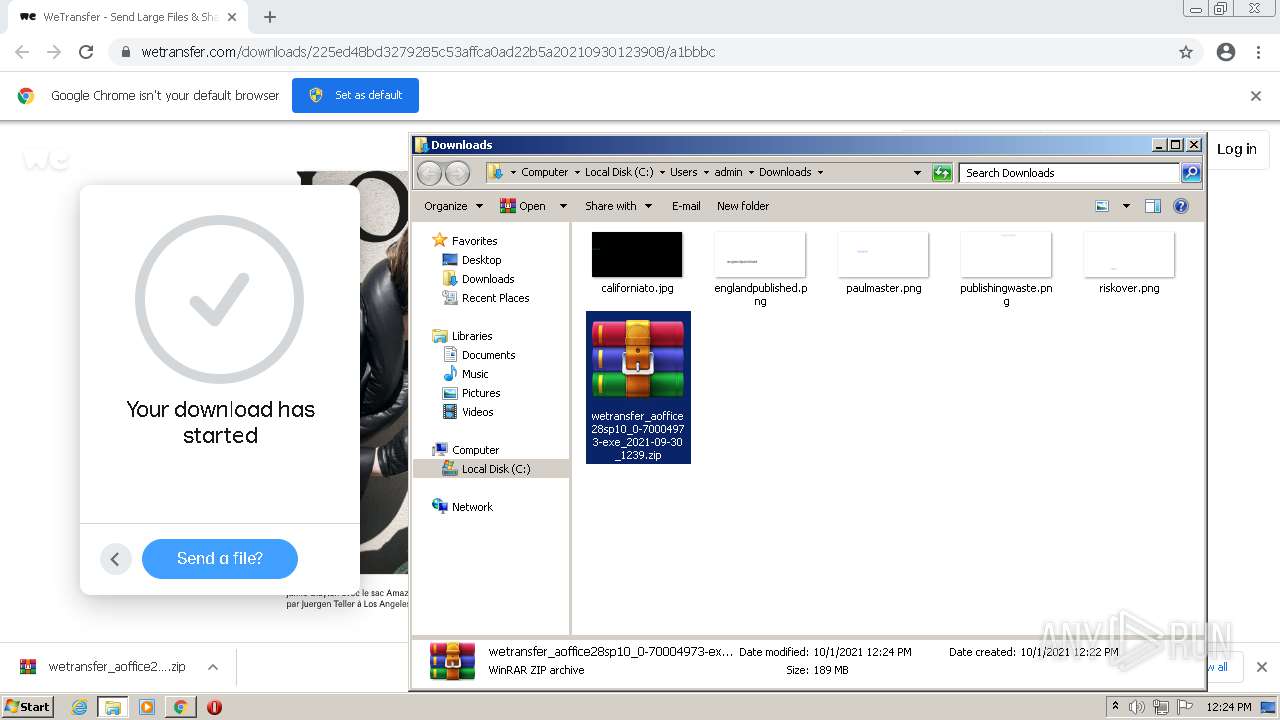Screen dimensions: 1280x720
Task: Open a new Chrome tab
Action: pyautogui.click(x=270, y=17)
